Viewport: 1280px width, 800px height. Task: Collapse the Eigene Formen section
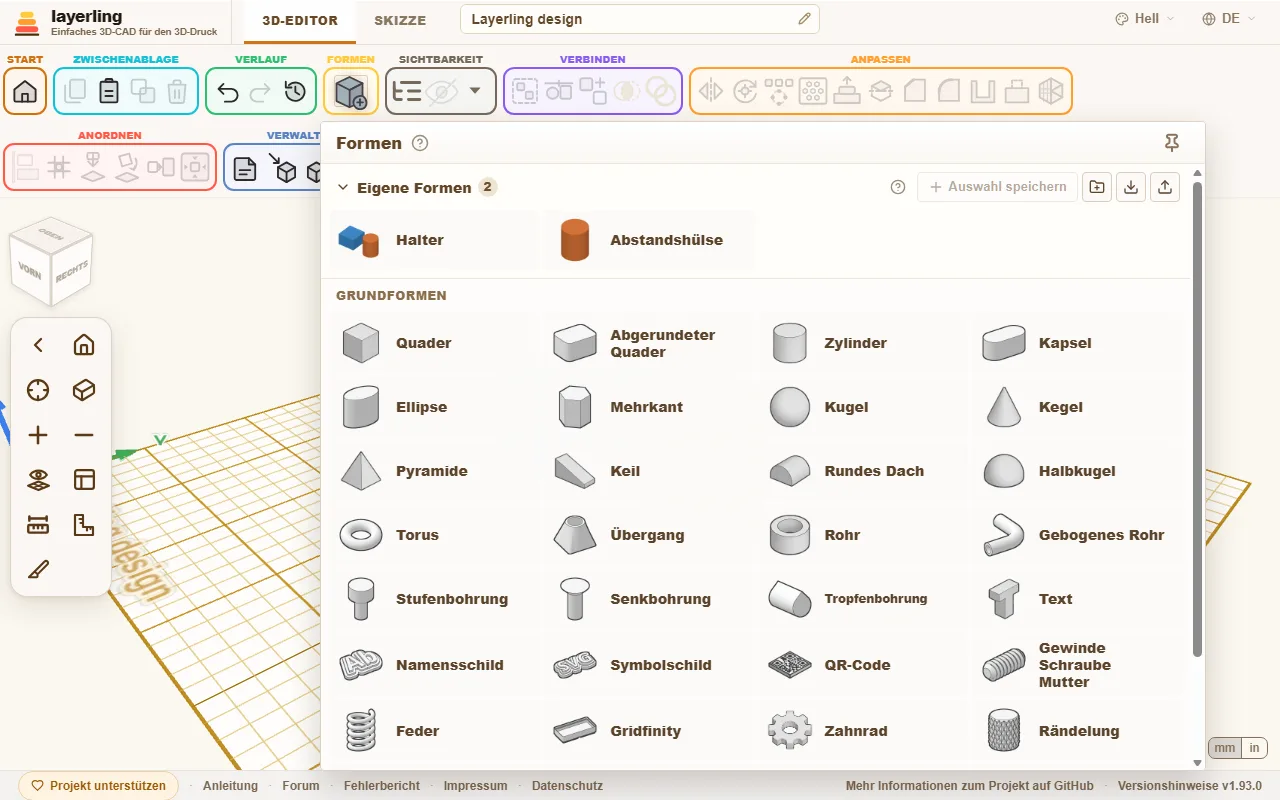[343, 187]
